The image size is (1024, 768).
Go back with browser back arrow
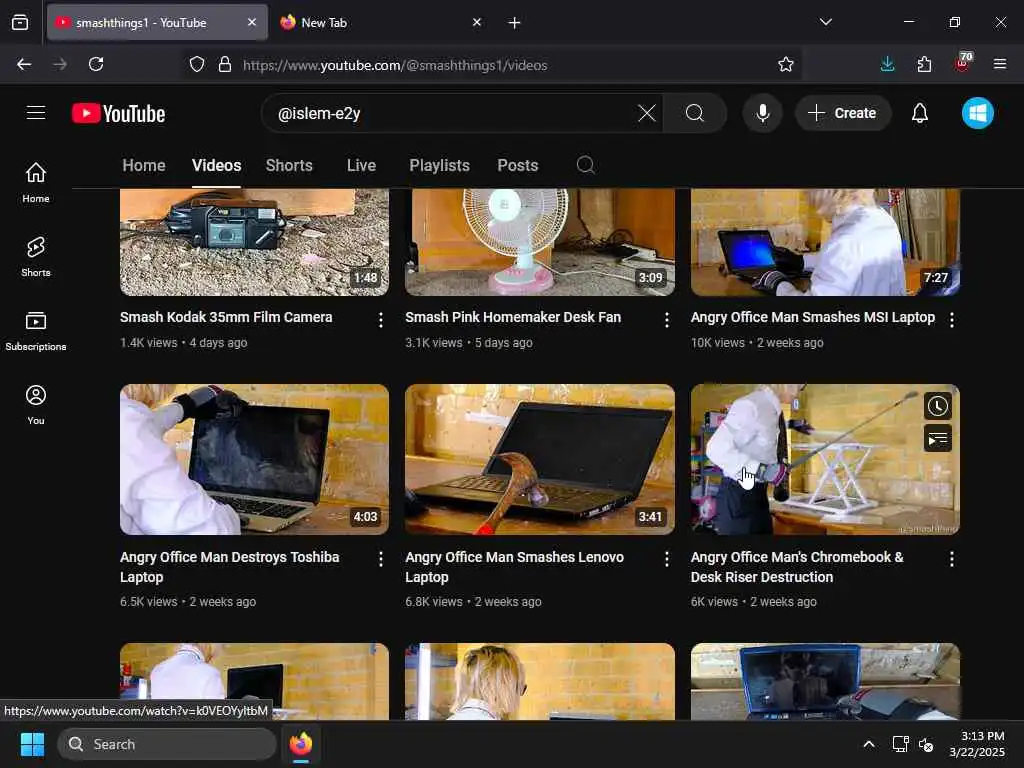point(24,64)
